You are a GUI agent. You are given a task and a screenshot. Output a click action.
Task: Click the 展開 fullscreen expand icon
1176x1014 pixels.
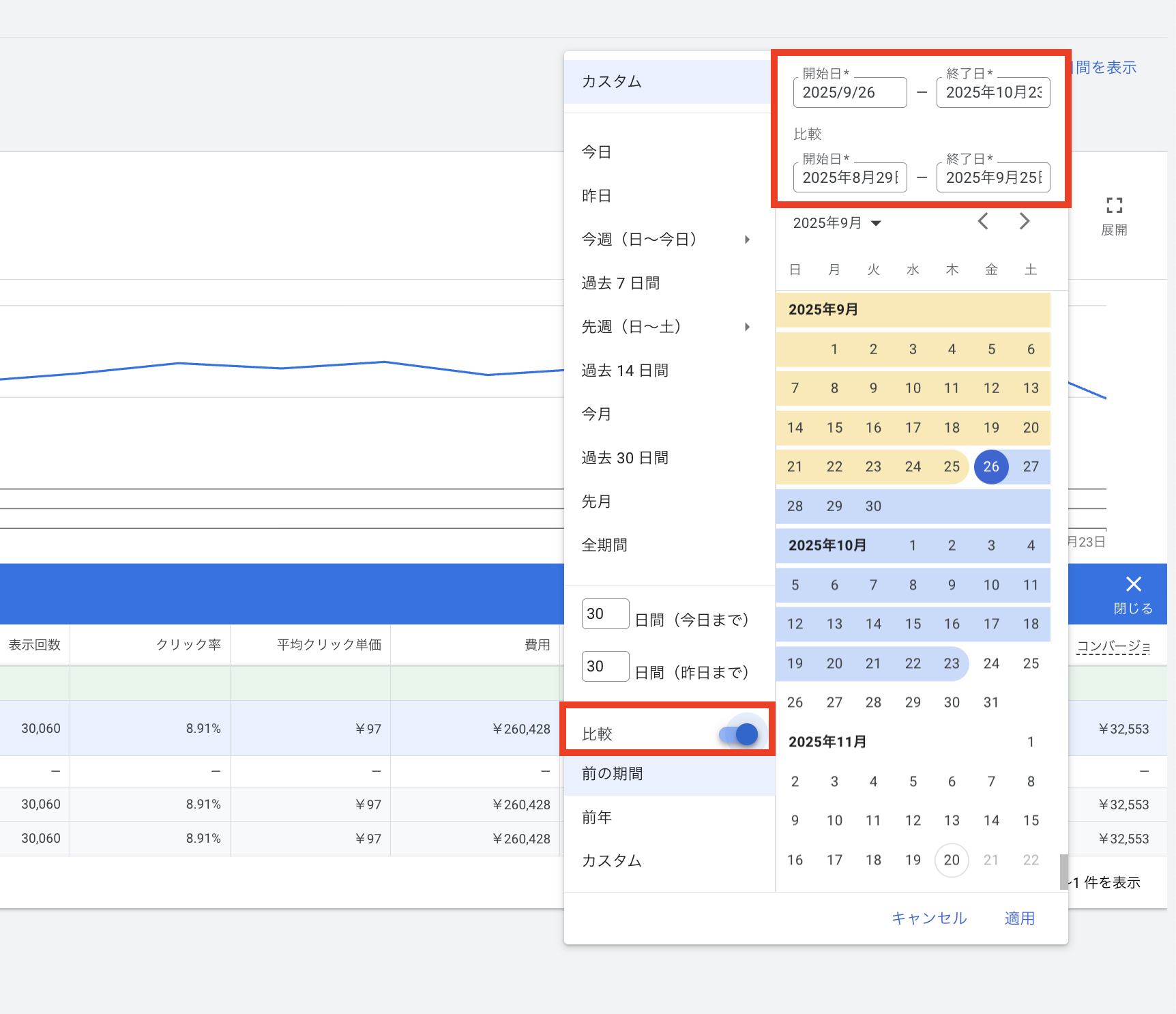coord(1114,205)
